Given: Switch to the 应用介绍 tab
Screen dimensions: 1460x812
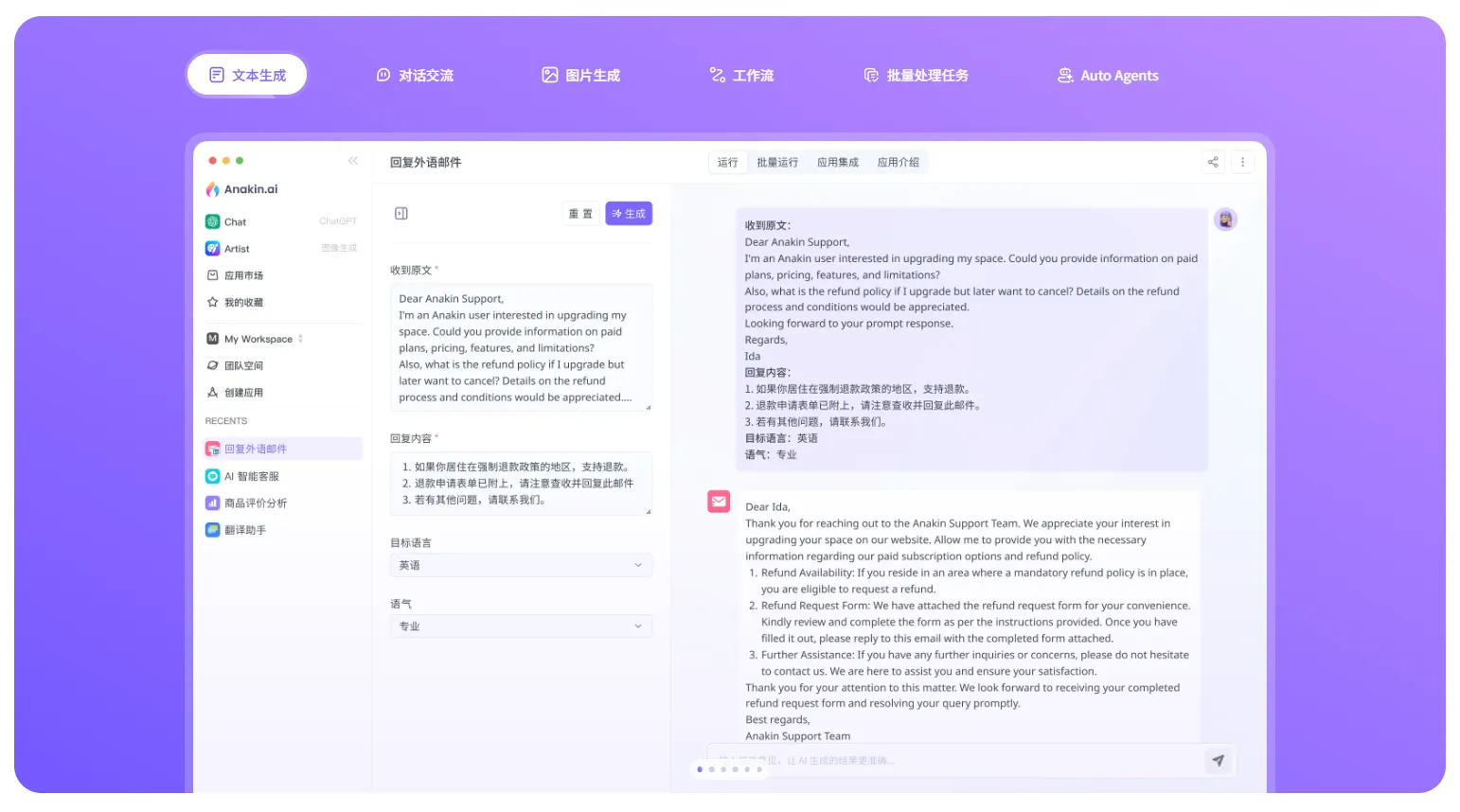Looking at the screenshot, I should [x=899, y=163].
